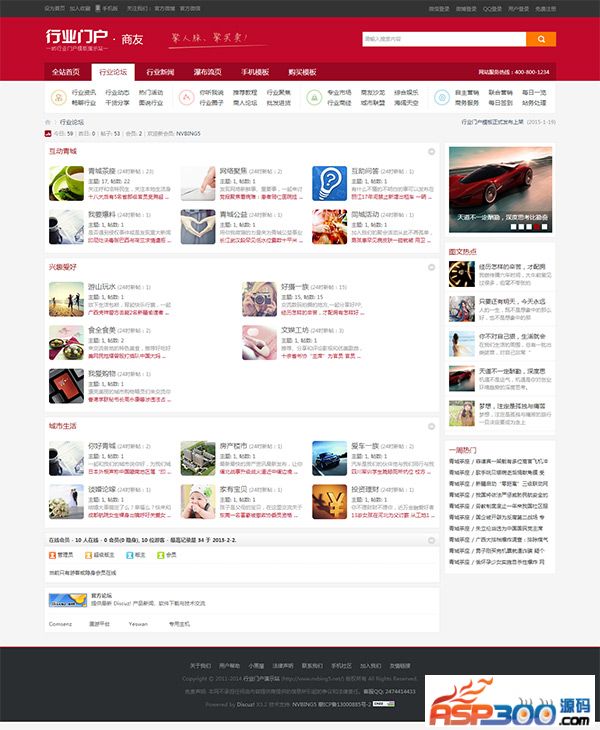Open the 手机模板 nav tab

pyautogui.click(x=255, y=72)
